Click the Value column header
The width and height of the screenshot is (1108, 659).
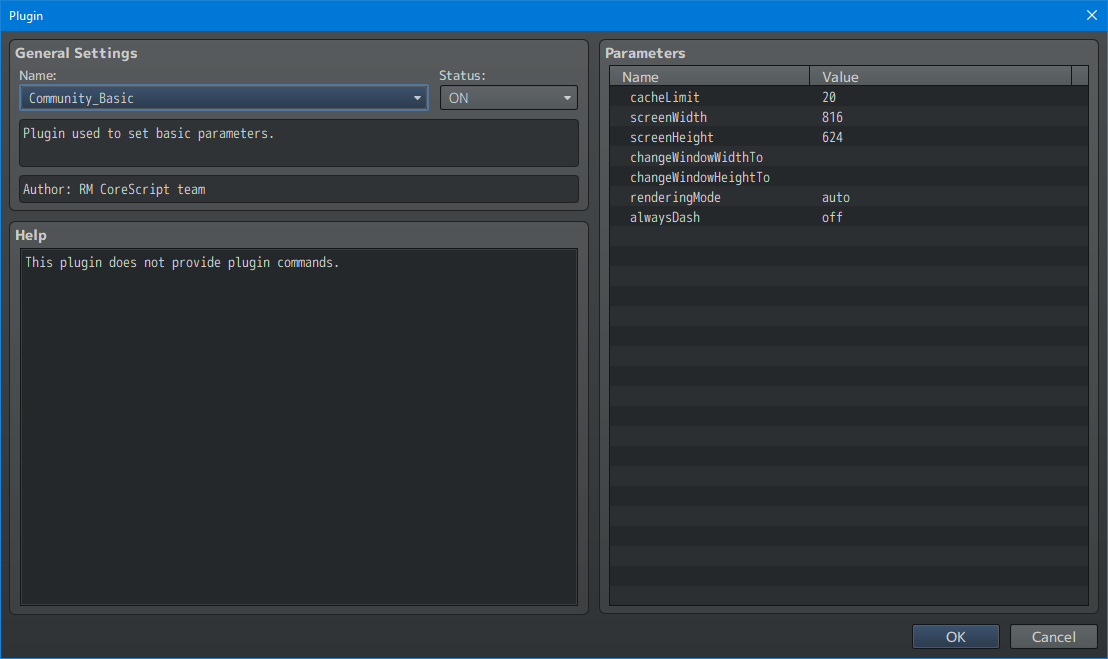point(941,76)
